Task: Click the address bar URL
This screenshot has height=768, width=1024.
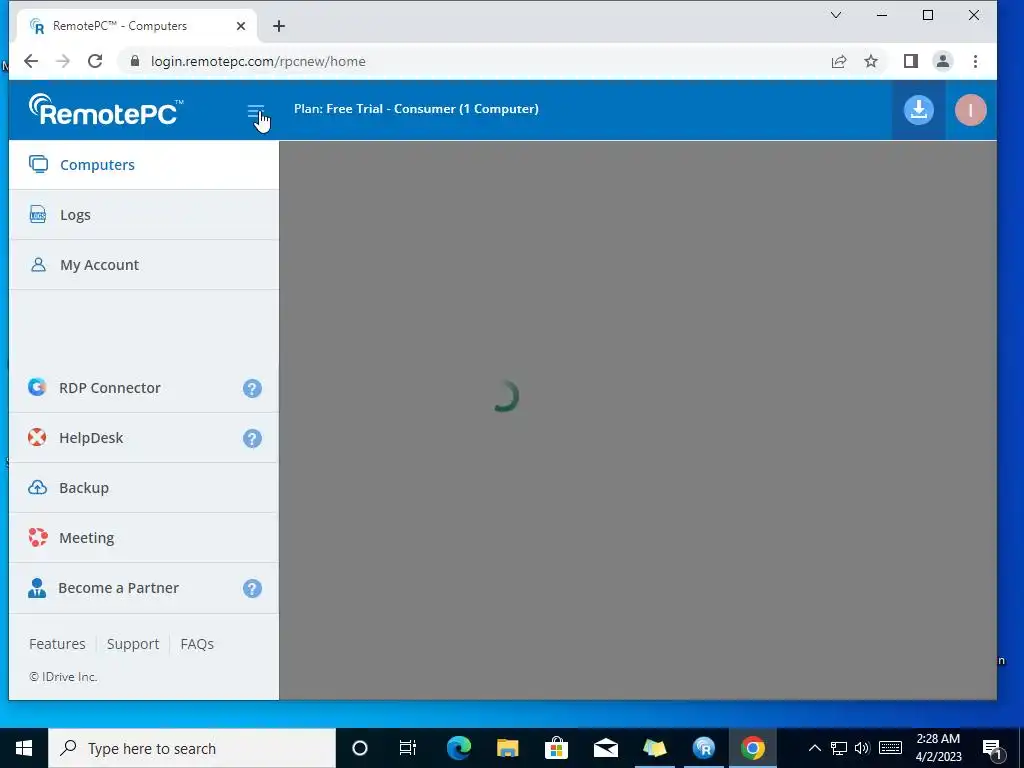Action: (258, 61)
